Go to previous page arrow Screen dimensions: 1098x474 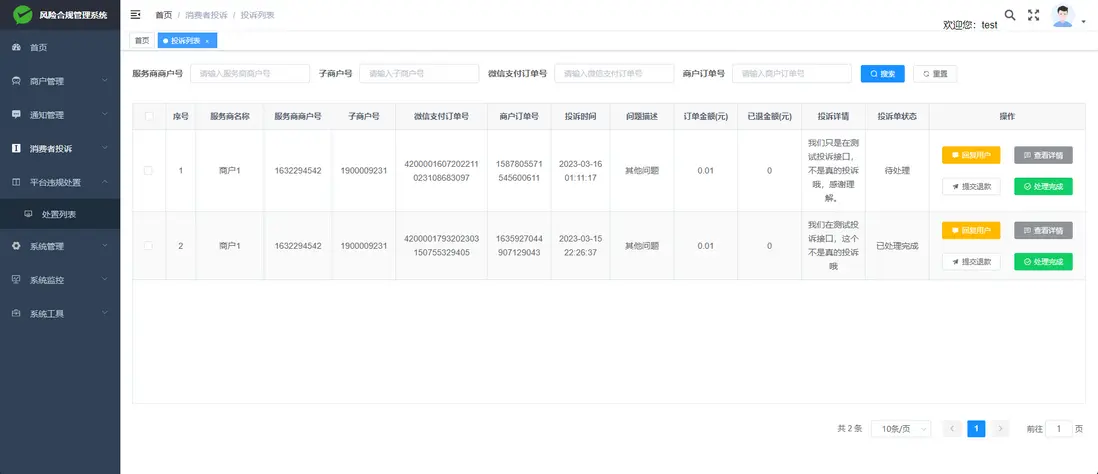952,429
